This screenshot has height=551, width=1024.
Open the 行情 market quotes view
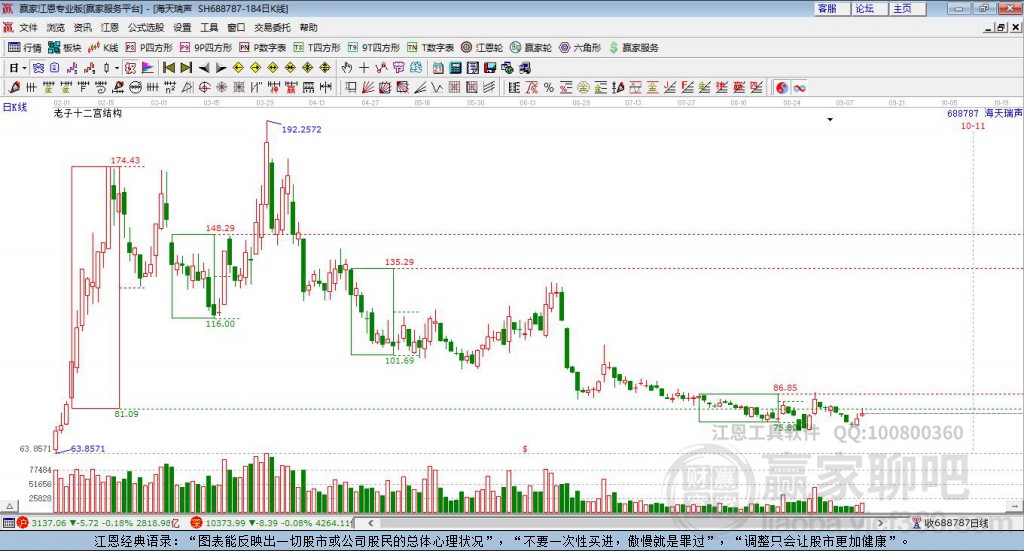[24, 48]
